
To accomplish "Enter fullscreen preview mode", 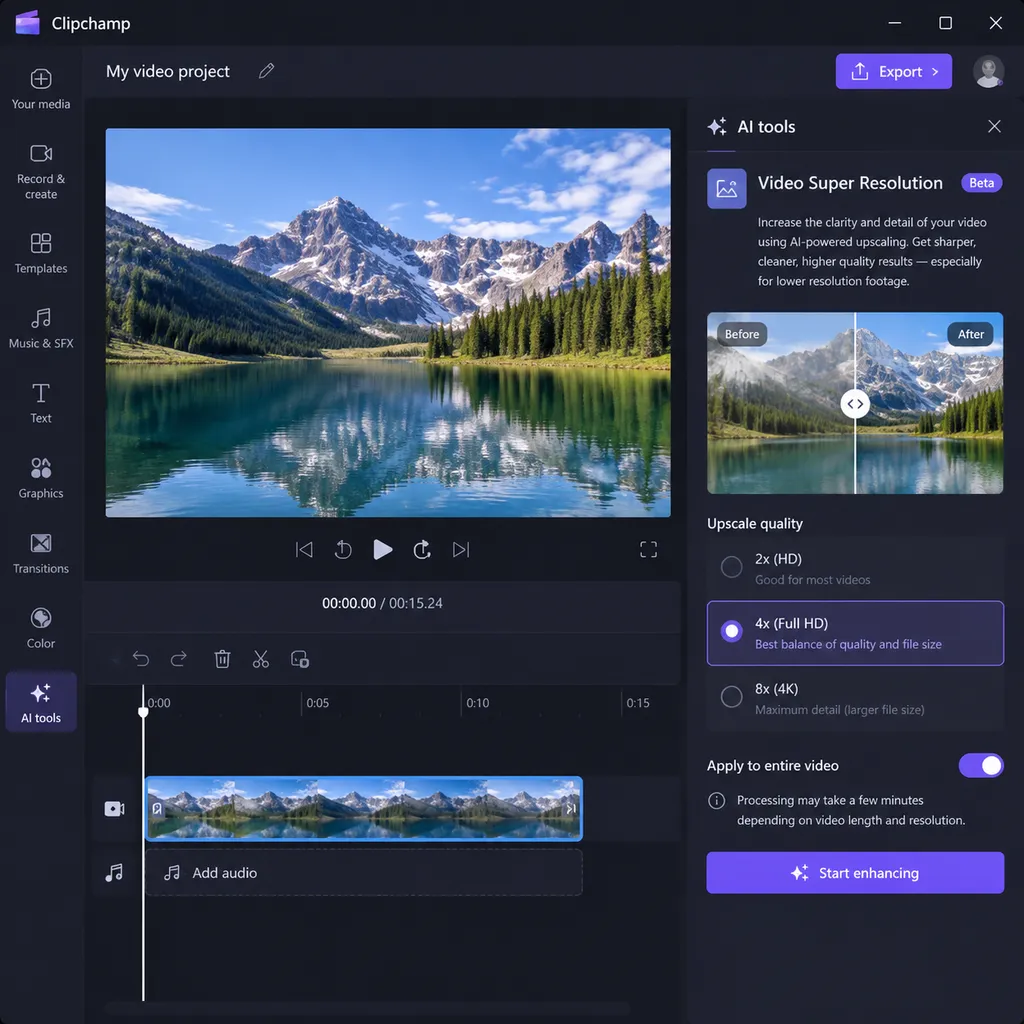I will (x=648, y=550).
